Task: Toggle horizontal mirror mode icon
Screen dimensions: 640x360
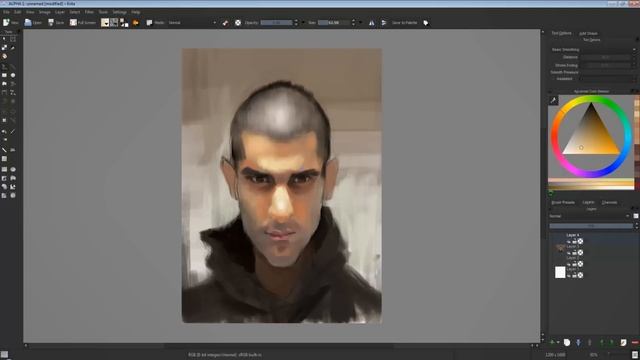Action: point(371,23)
